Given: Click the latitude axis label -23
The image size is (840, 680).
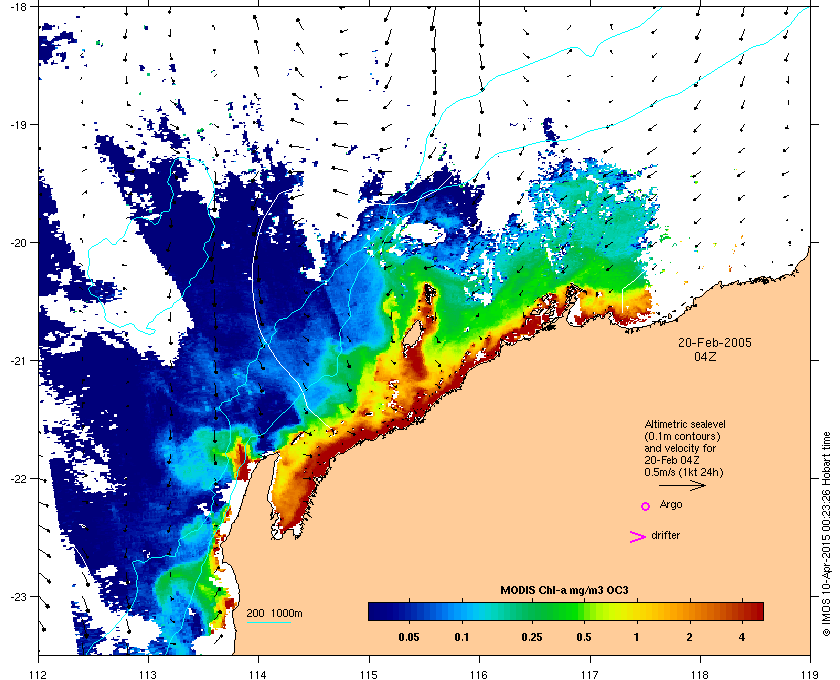Looking at the screenshot, I should point(18,596).
